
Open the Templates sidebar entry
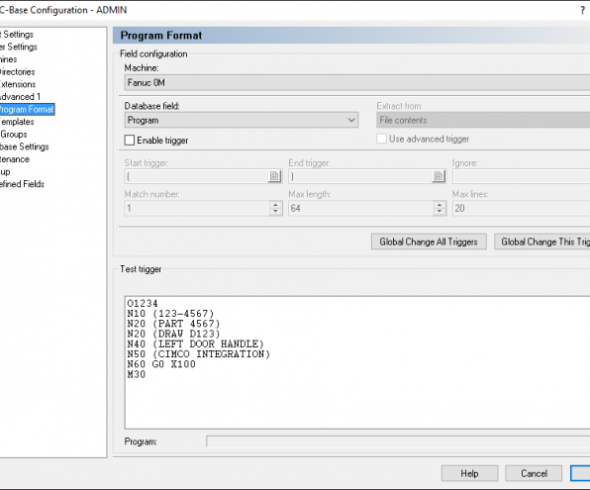pos(17,122)
